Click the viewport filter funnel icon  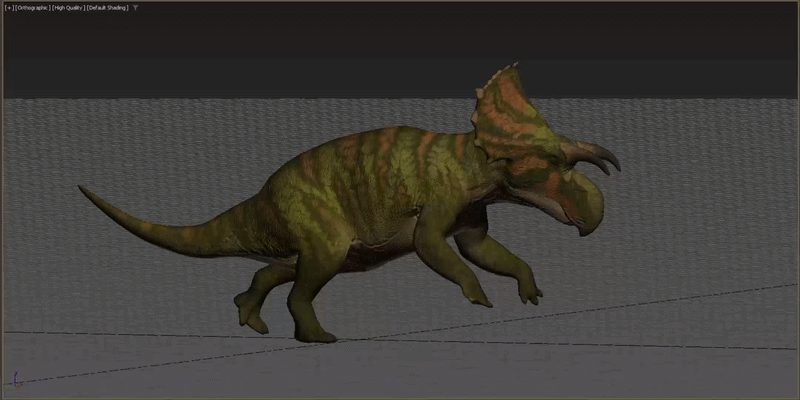[x=135, y=8]
